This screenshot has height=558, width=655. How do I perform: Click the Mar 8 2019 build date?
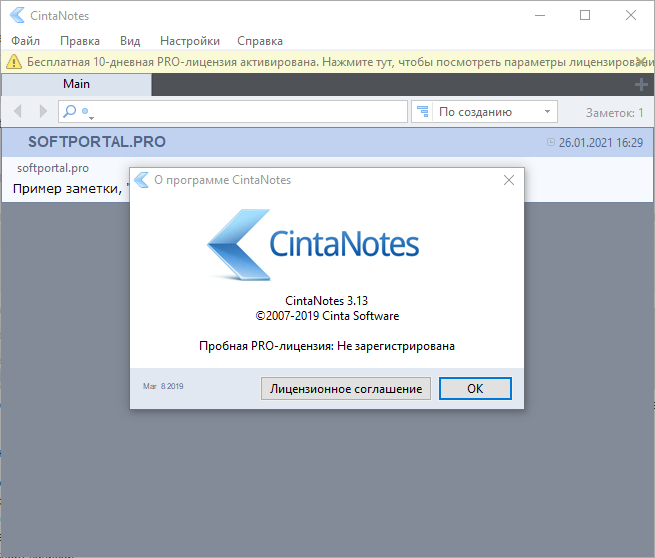(163, 386)
